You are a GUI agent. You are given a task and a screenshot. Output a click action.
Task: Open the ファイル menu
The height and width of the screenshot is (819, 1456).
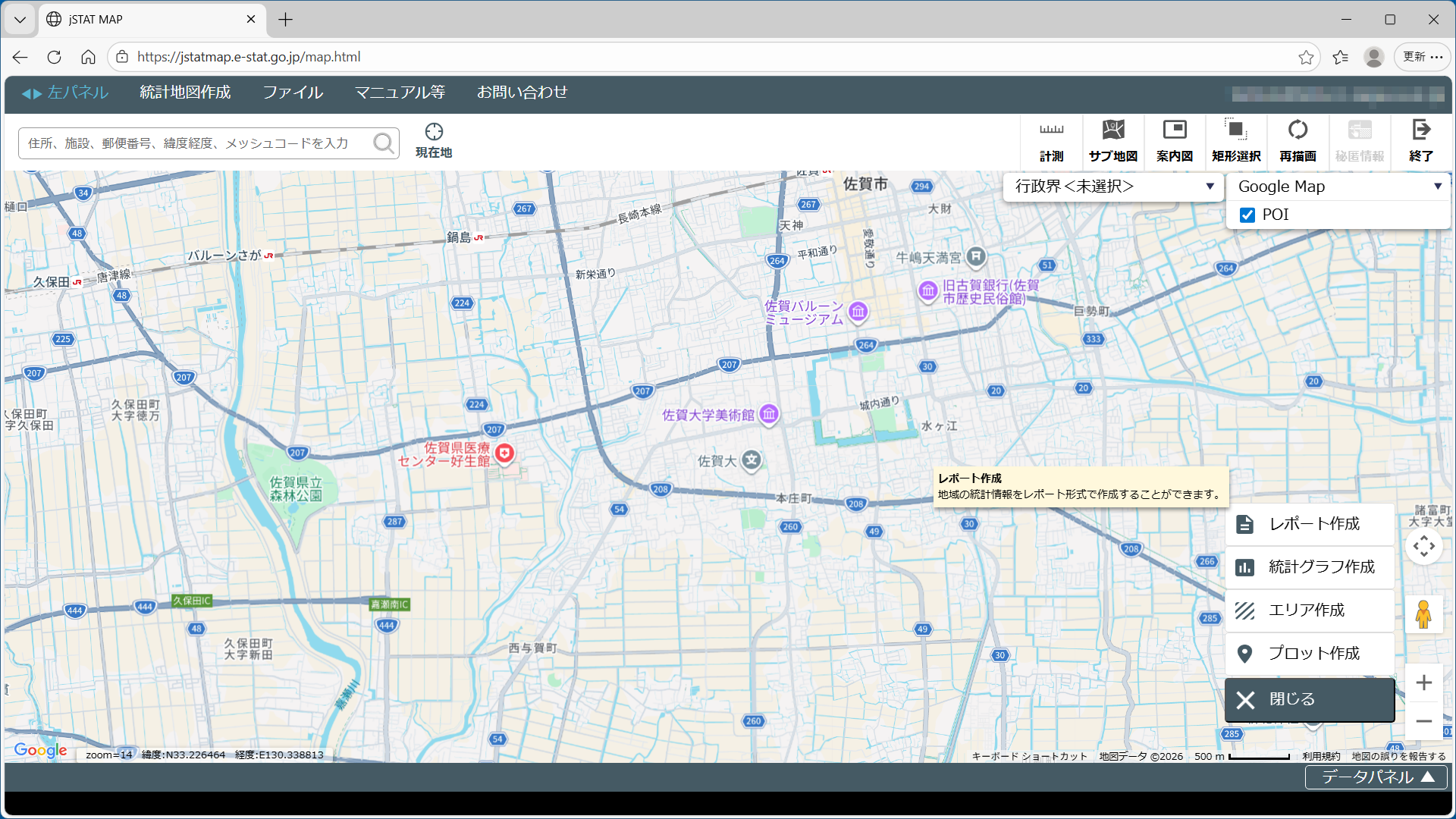(x=293, y=93)
